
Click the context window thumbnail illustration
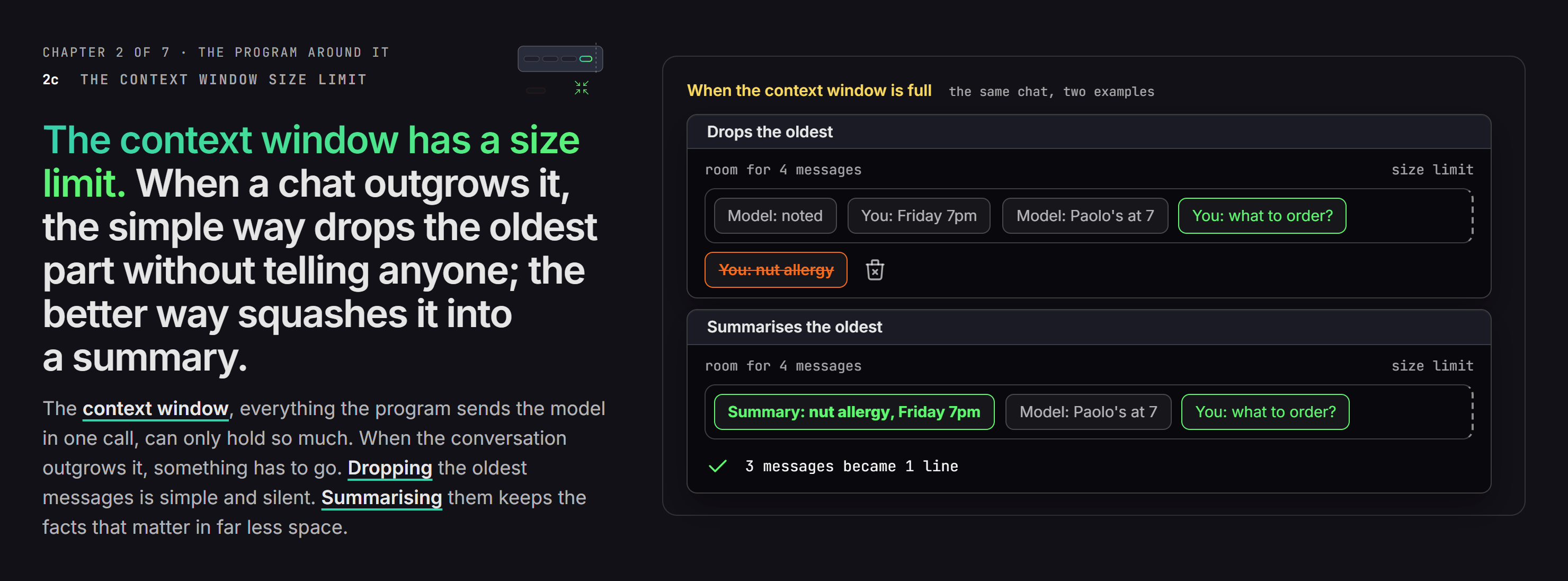point(560,59)
